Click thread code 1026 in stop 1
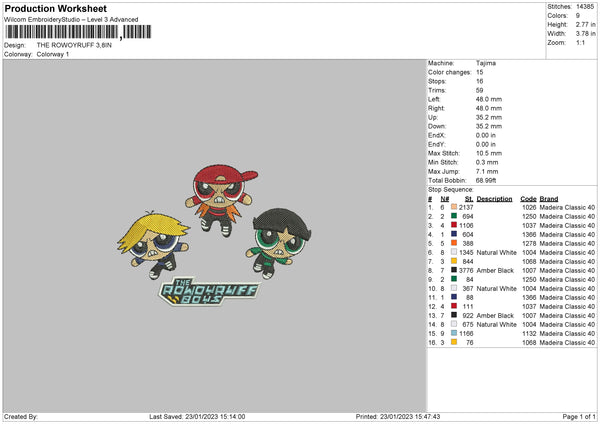 tap(529, 207)
